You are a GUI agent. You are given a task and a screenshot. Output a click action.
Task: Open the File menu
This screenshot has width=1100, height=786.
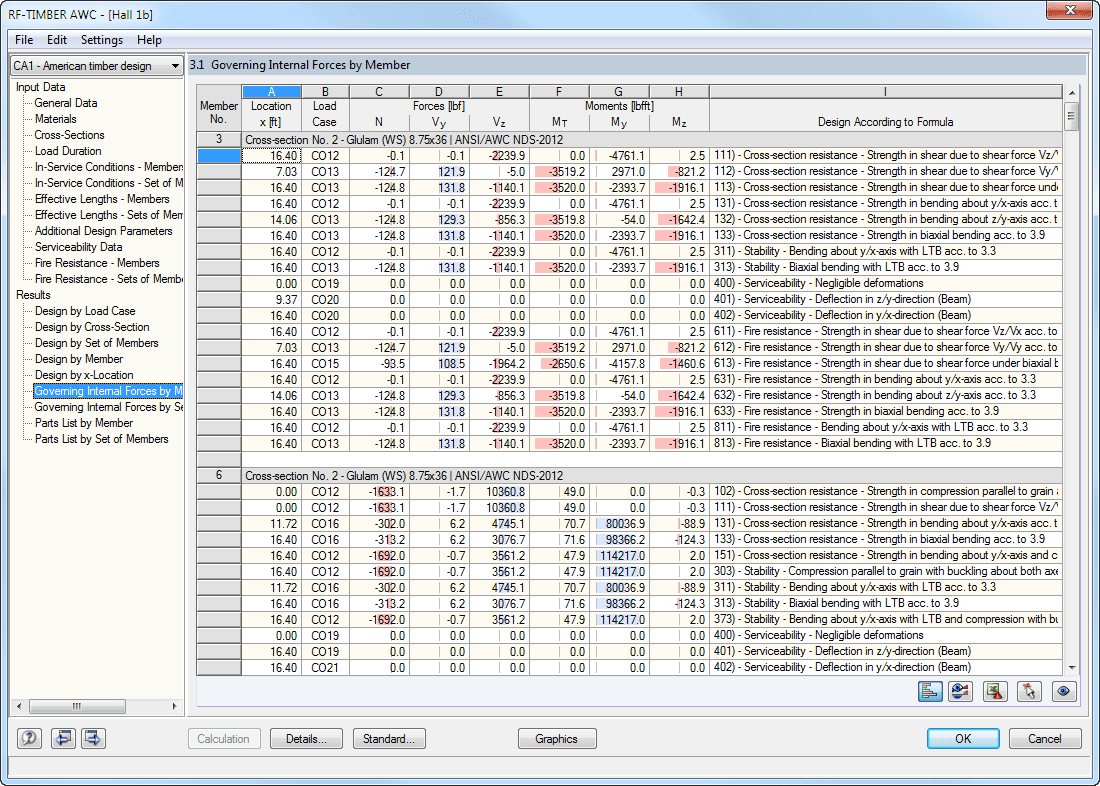click(24, 40)
